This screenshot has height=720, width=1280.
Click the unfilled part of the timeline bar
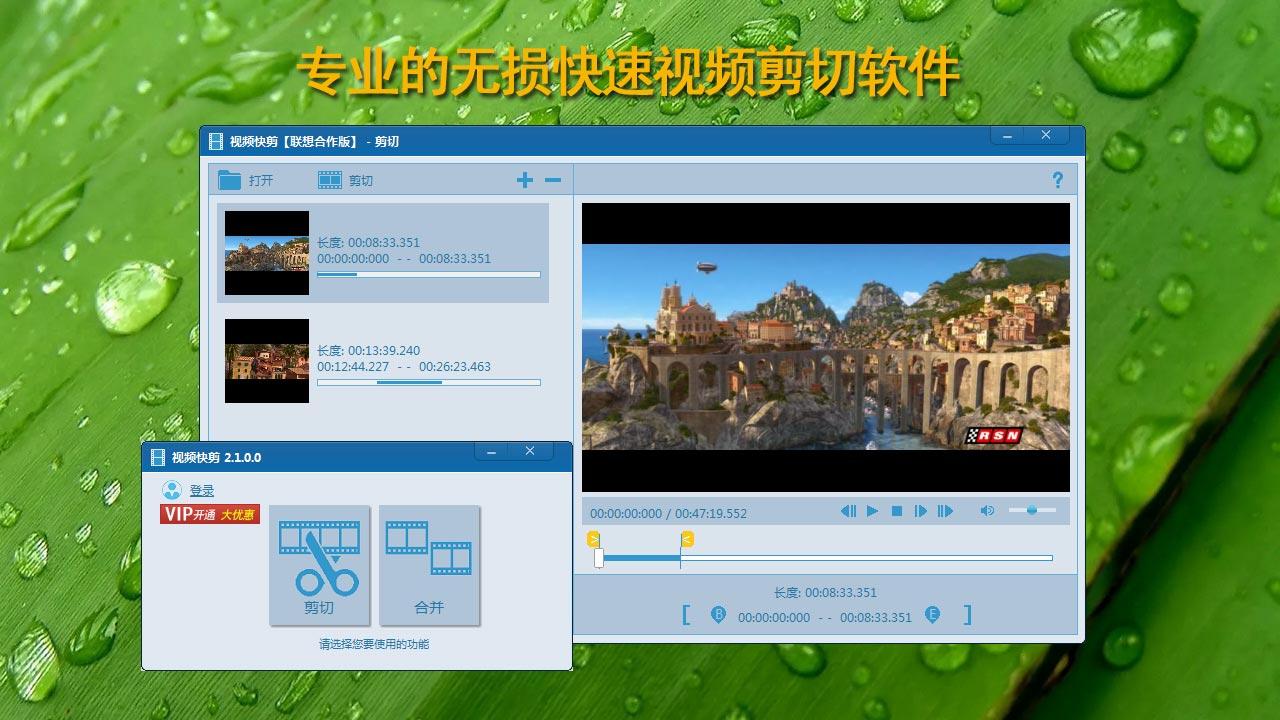click(866, 558)
